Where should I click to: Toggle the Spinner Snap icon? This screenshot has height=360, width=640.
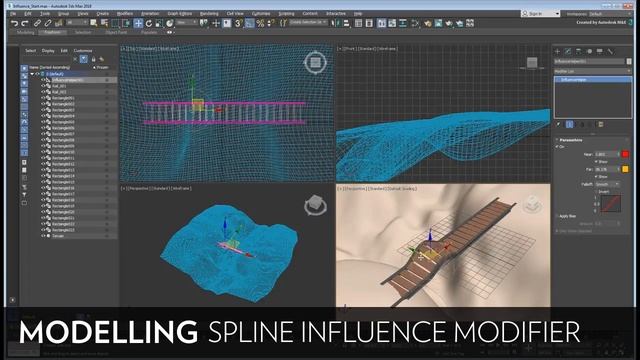coord(271,23)
